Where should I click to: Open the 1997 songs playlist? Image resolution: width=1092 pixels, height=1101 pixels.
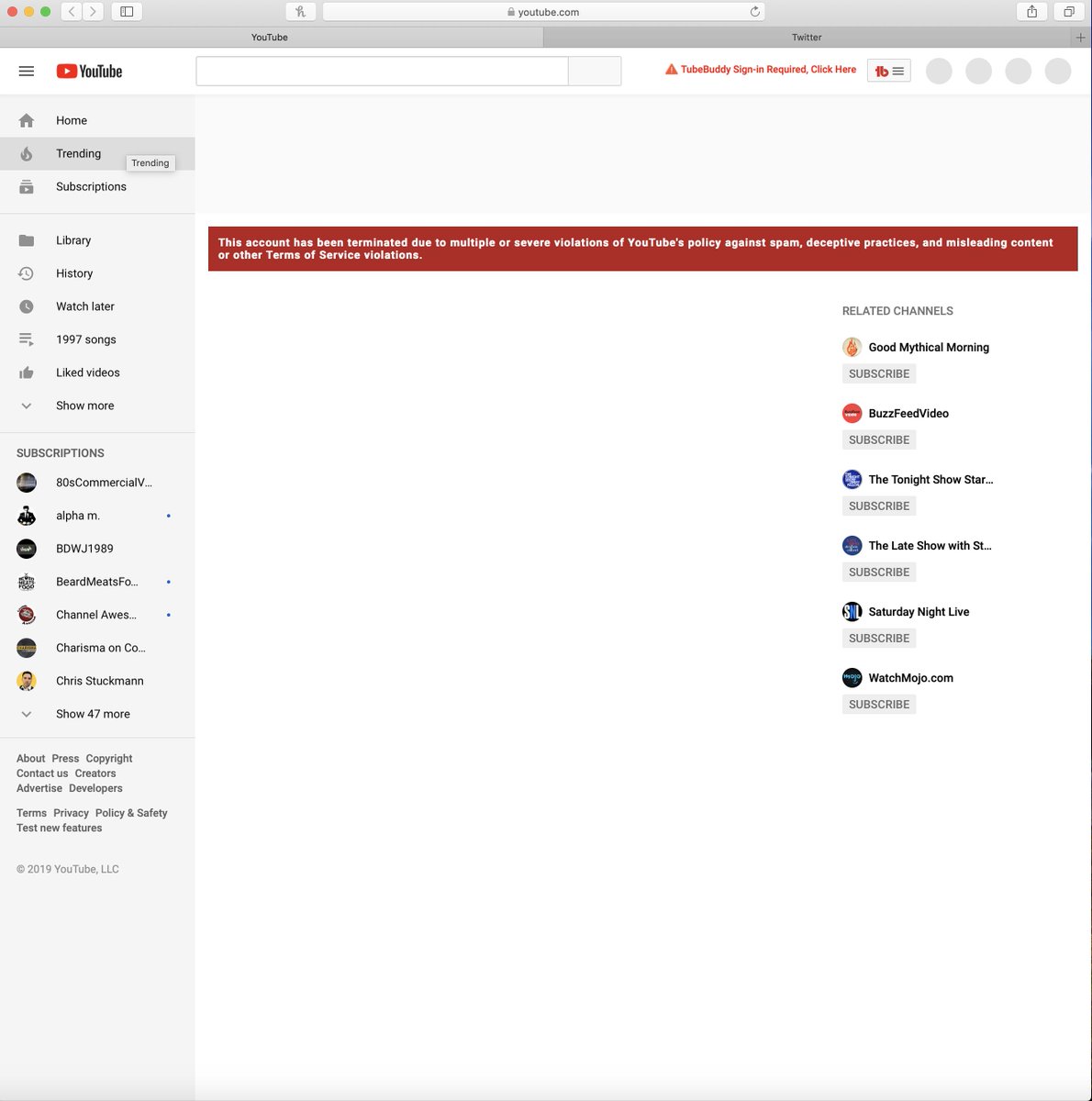97,339
